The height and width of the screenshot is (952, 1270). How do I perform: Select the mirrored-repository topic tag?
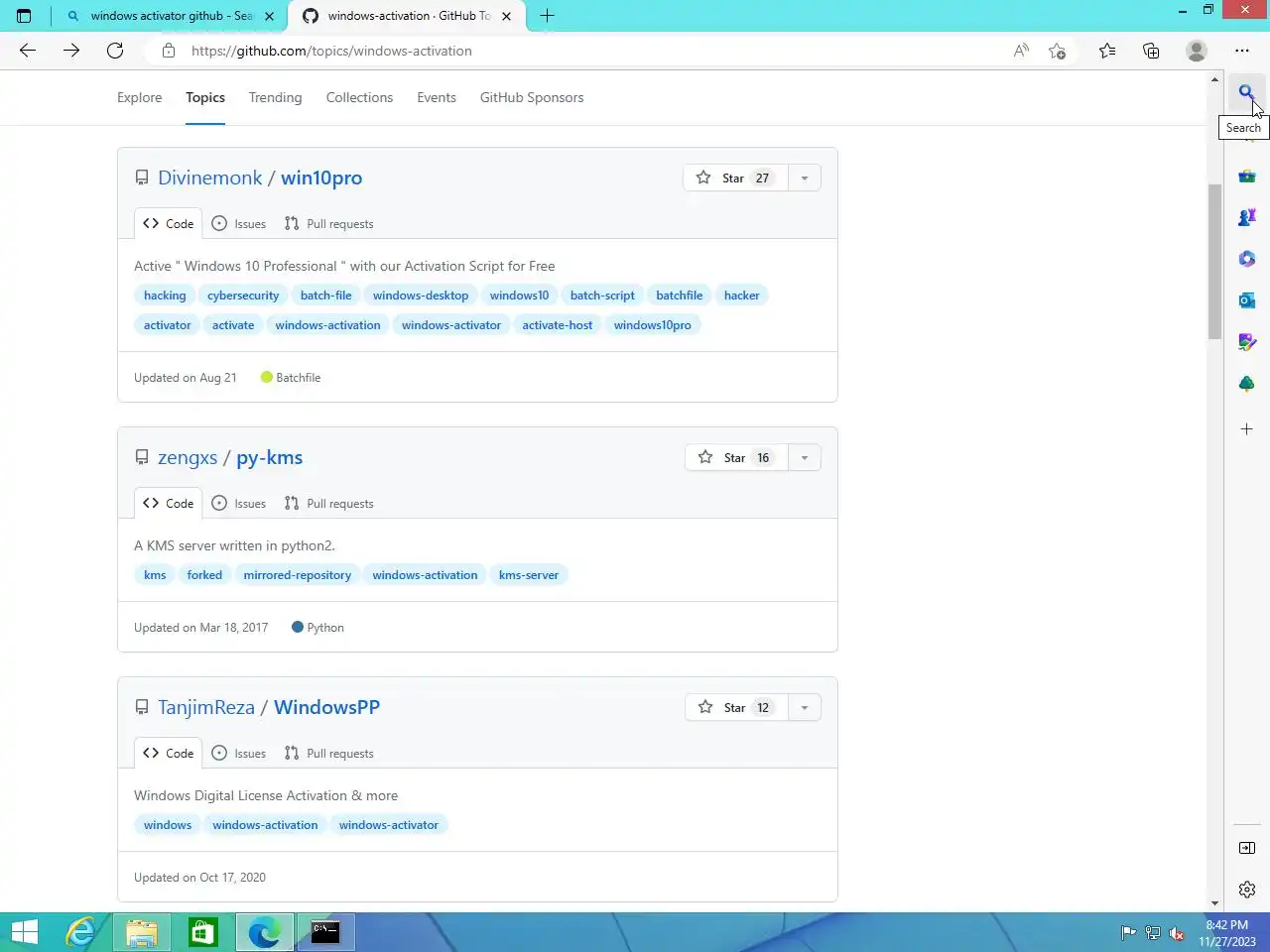[298, 575]
